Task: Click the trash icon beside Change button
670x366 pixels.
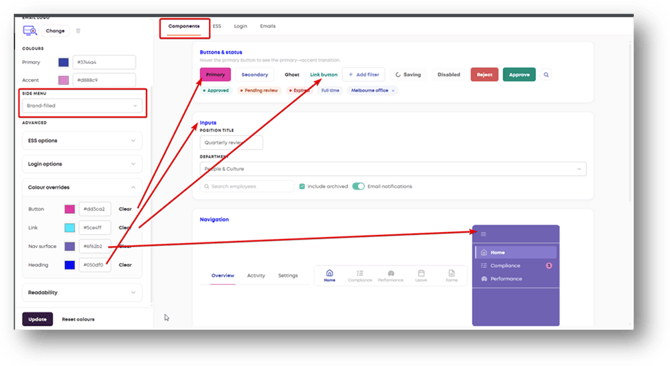Action: [78, 31]
